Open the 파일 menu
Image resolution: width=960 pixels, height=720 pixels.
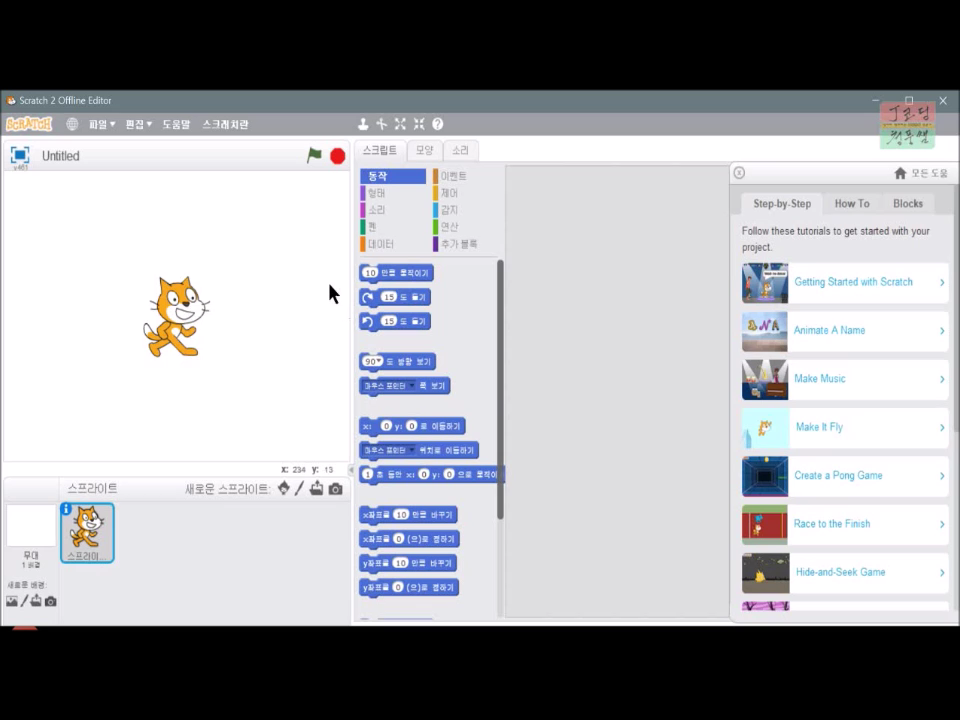tap(102, 124)
